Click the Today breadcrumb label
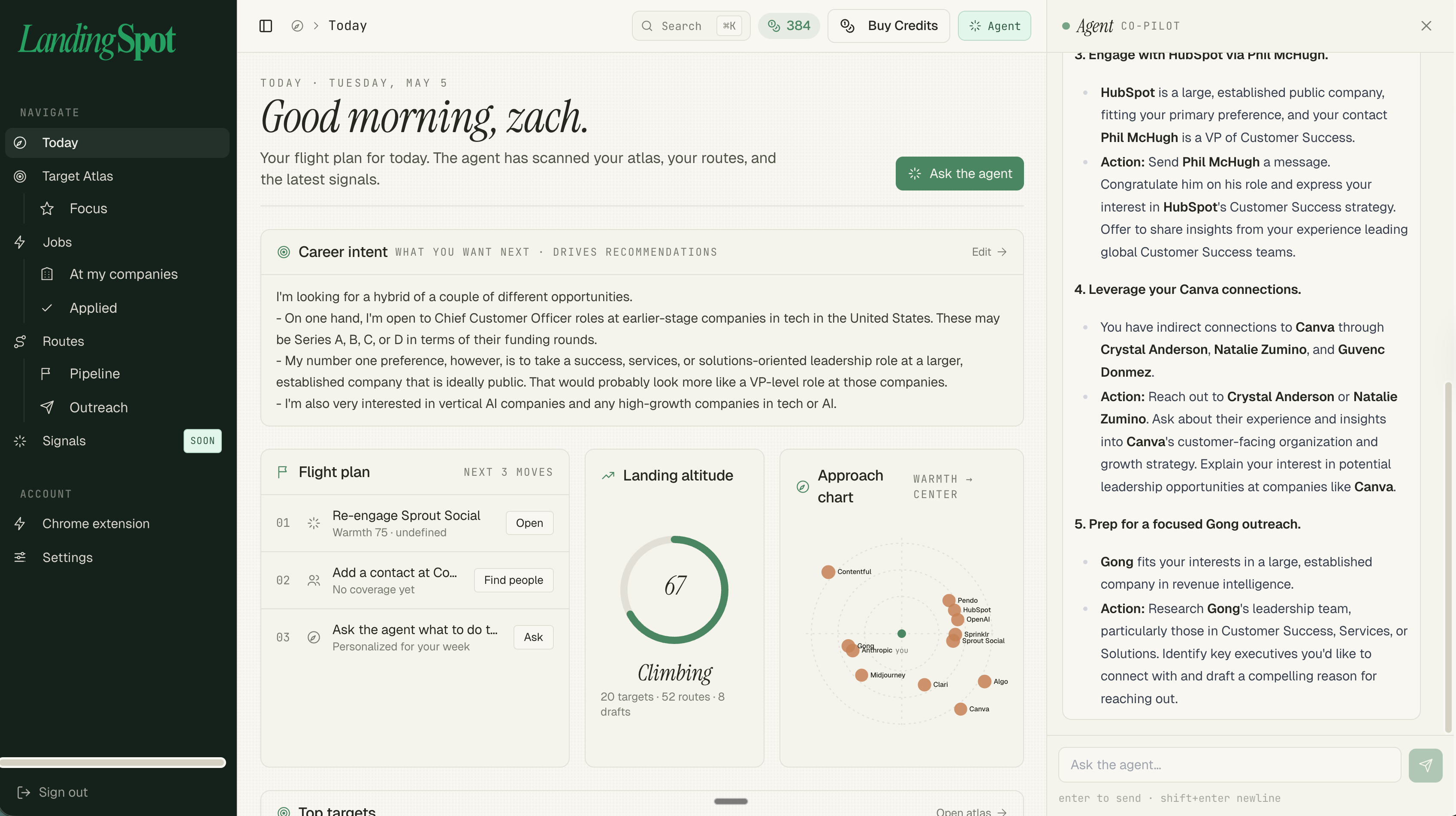This screenshot has width=1456, height=816. tap(347, 26)
